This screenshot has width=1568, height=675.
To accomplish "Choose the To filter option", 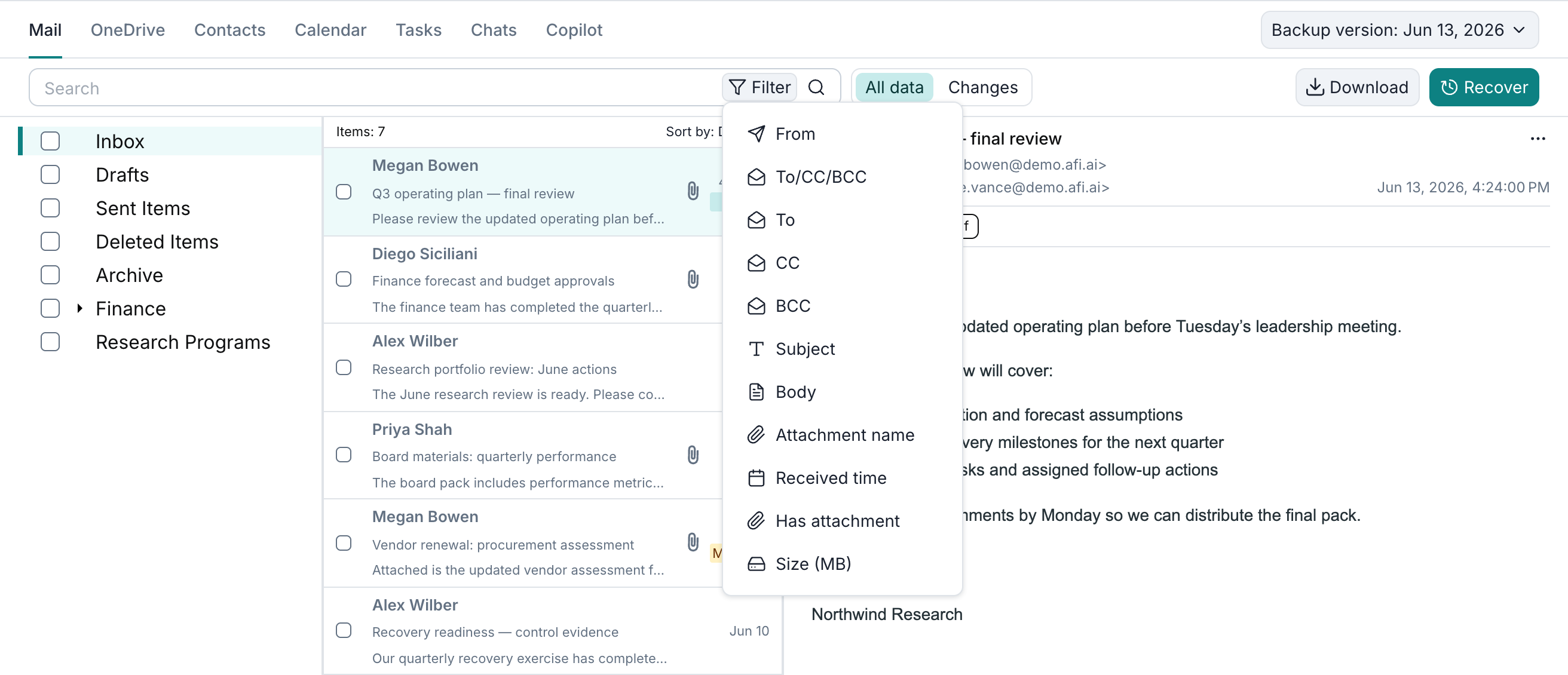I will point(843,220).
